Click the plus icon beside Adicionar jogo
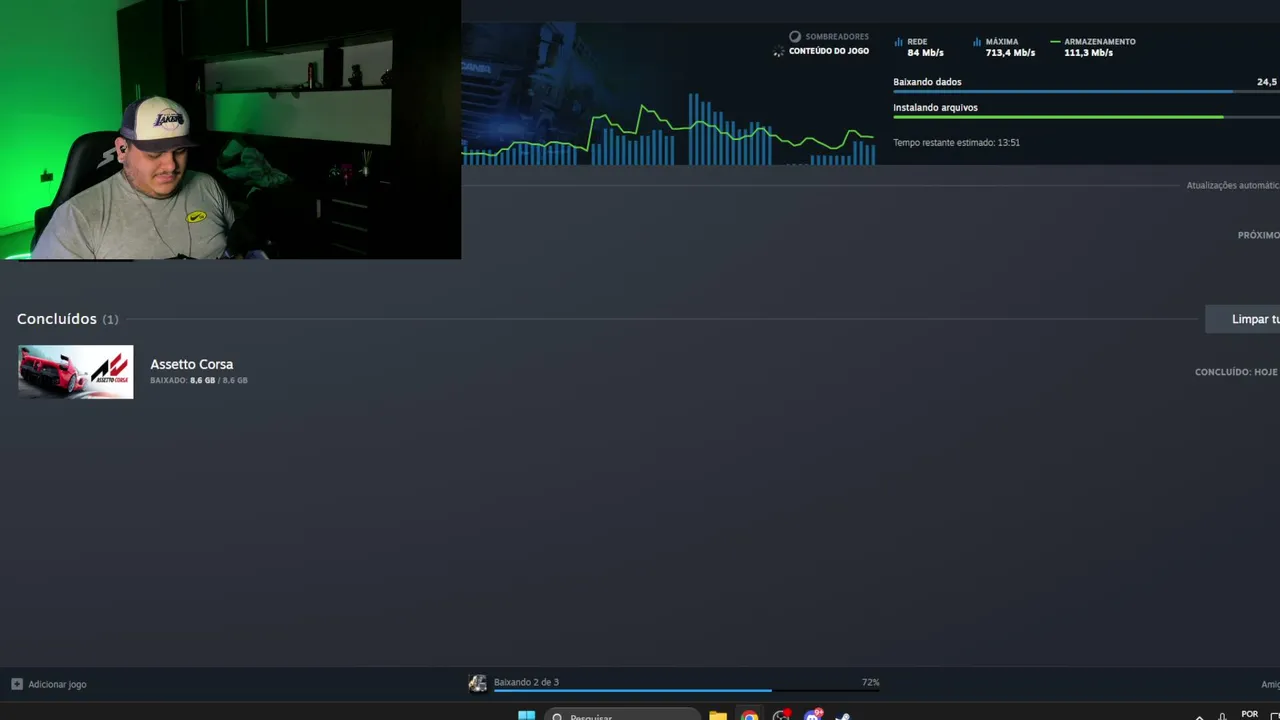 [17, 684]
